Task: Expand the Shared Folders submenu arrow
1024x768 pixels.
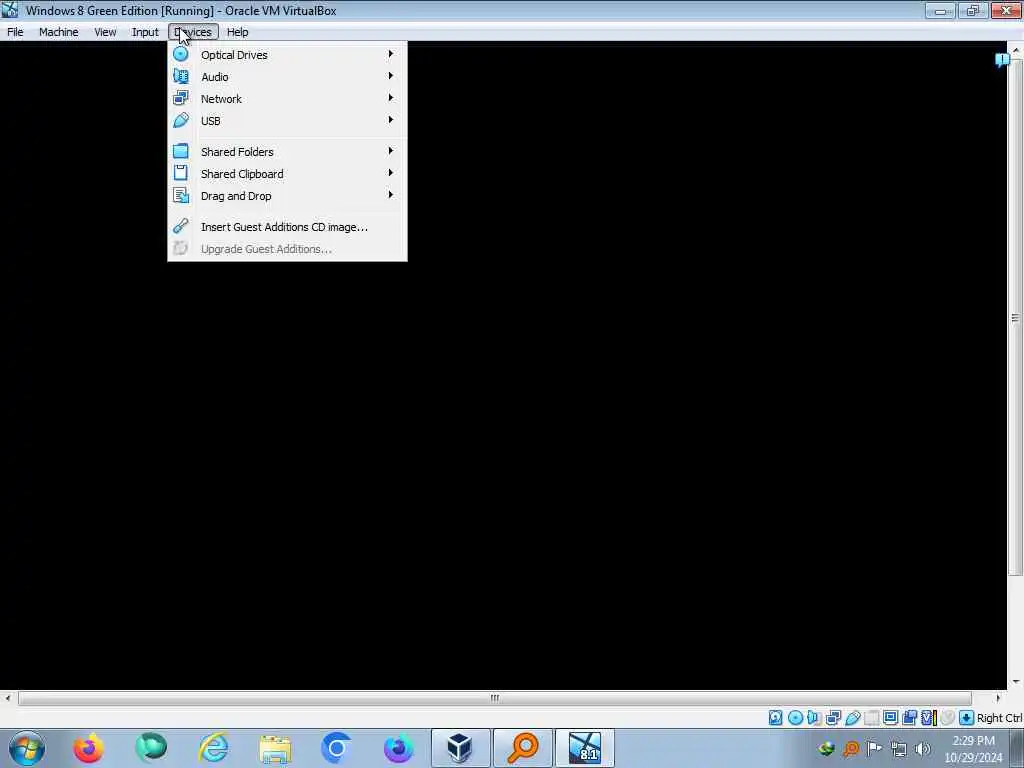Action: (391, 151)
